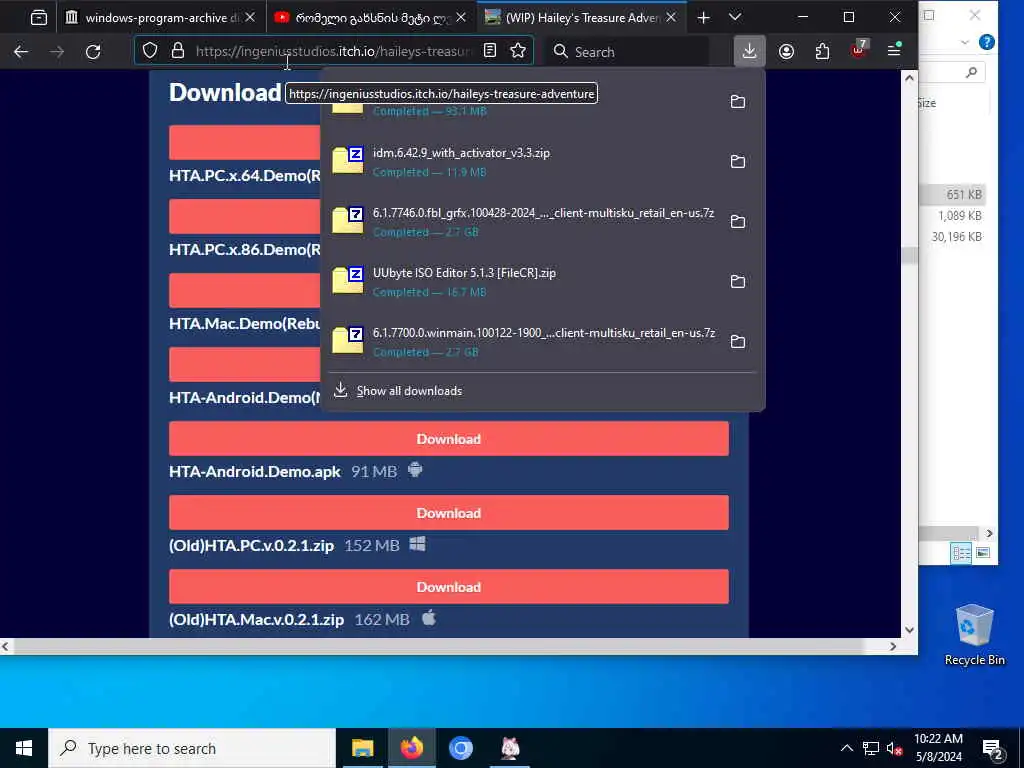Download (Old)HTA.PC.v.0.2.1.zip
The image size is (1024, 768).
tap(449, 513)
